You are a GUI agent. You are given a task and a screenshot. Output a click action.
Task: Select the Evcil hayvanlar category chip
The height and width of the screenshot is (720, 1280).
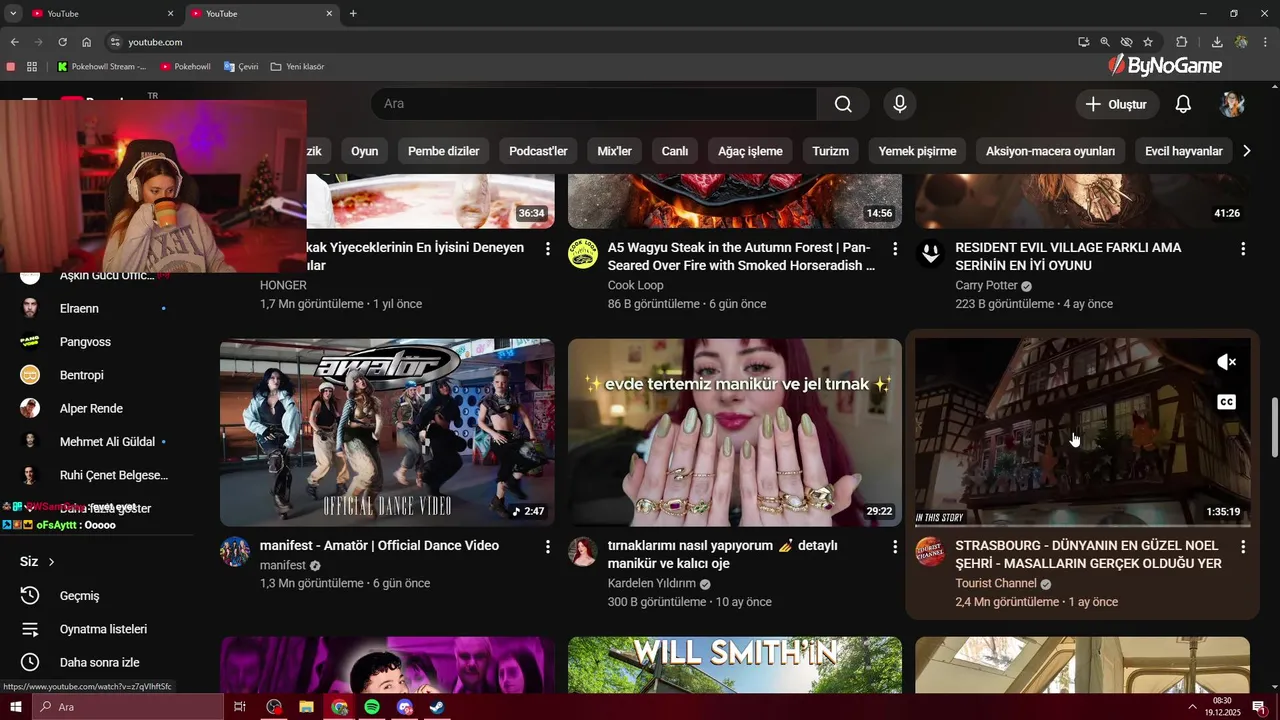pyautogui.click(x=1184, y=151)
